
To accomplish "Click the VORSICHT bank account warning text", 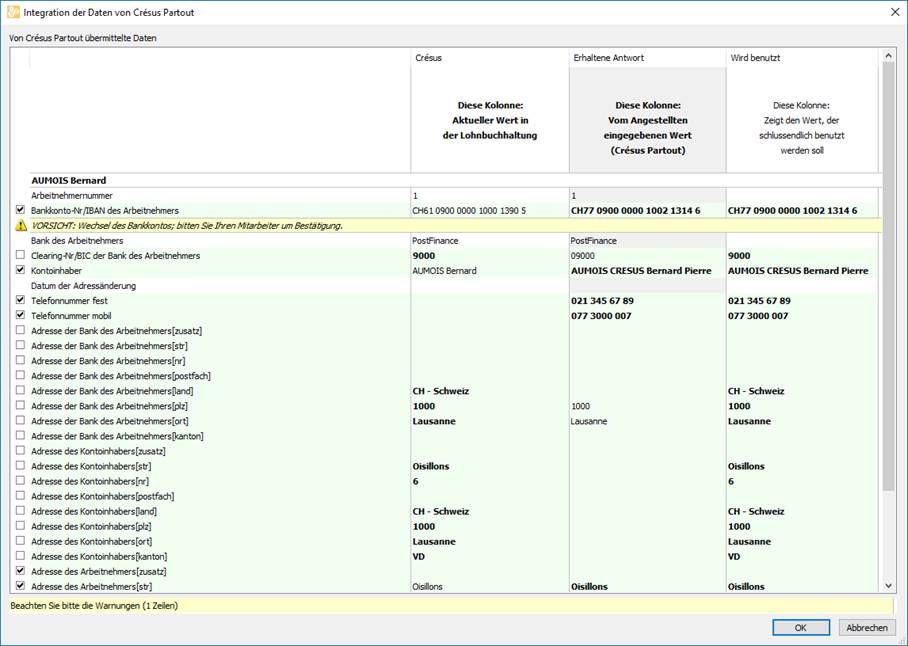I will pyautogui.click(x=187, y=226).
